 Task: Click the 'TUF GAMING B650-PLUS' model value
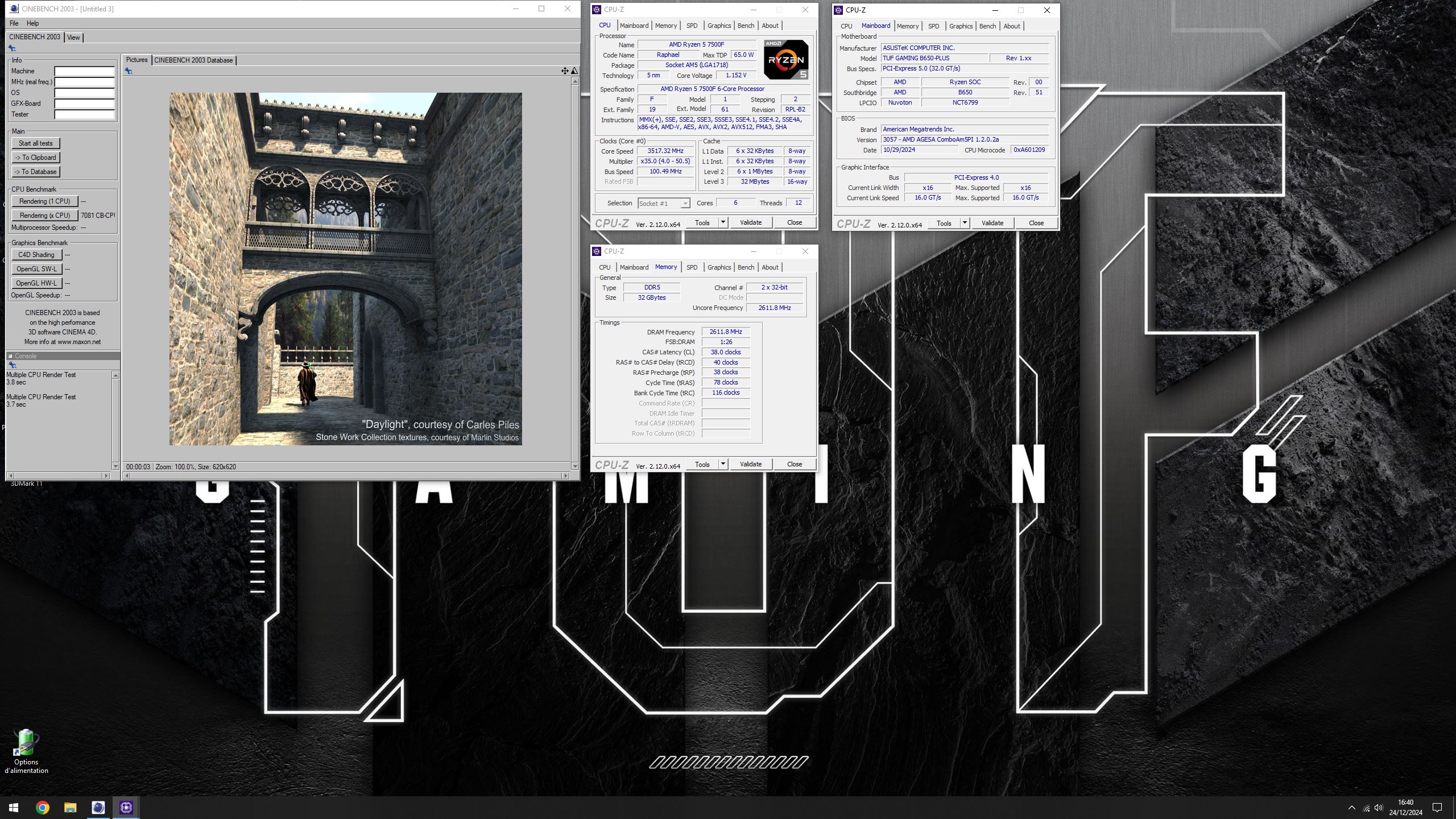(x=934, y=58)
